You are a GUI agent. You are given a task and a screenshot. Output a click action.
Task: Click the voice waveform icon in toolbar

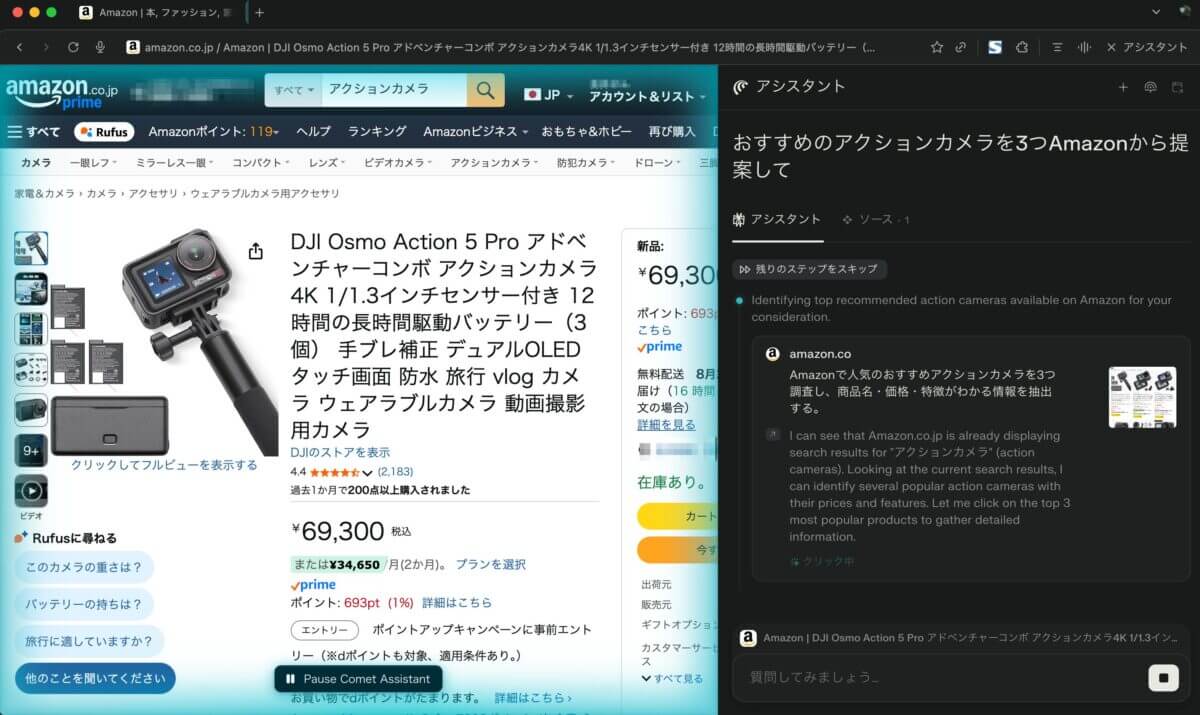(x=1084, y=47)
